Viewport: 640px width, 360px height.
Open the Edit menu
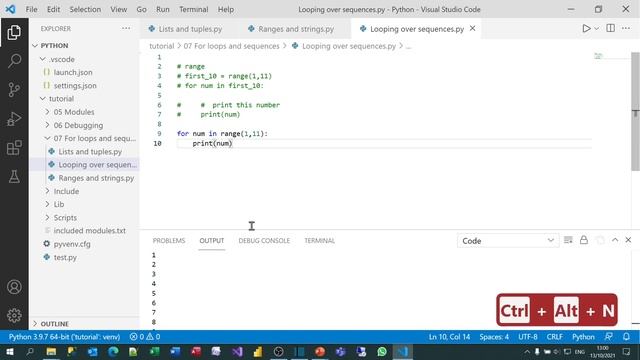click(53, 9)
